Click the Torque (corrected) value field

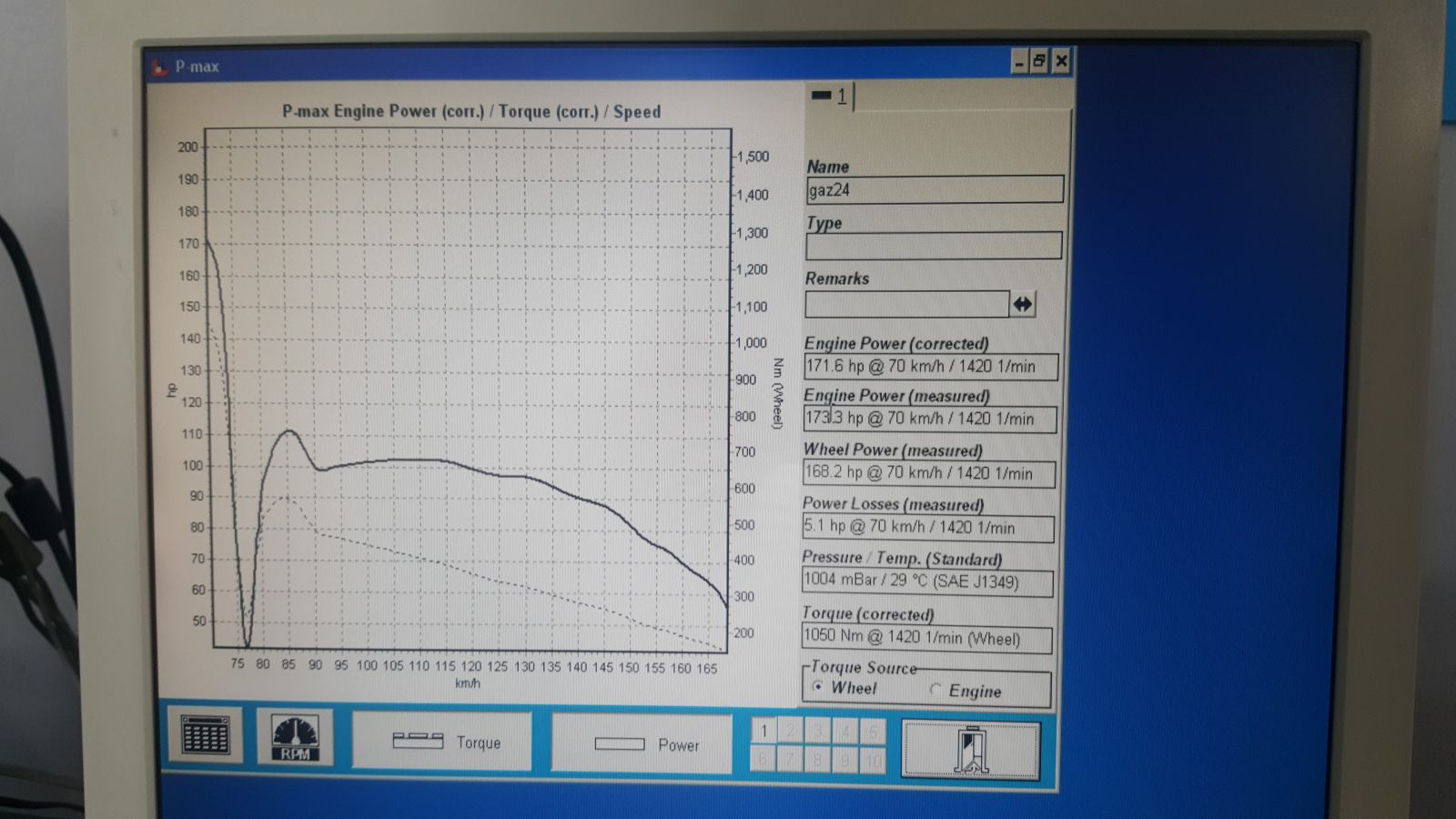(x=926, y=638)
